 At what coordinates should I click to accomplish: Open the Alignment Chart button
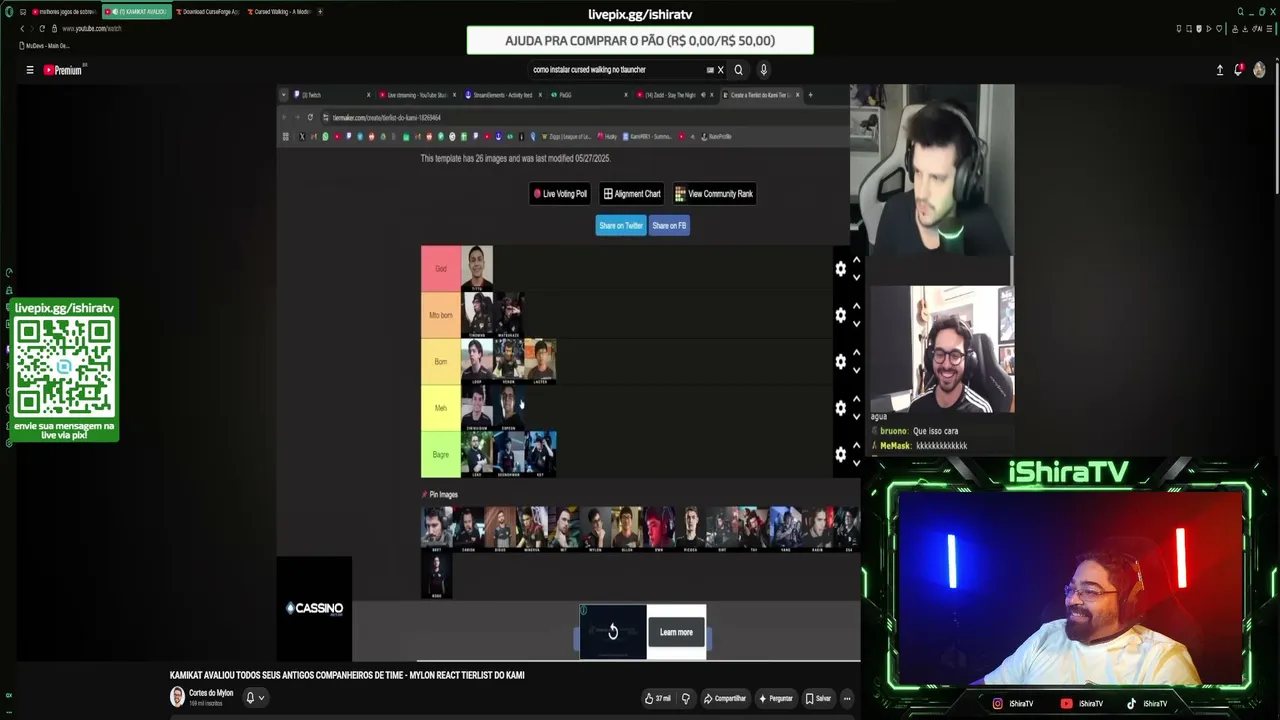(x=633, y=194)
